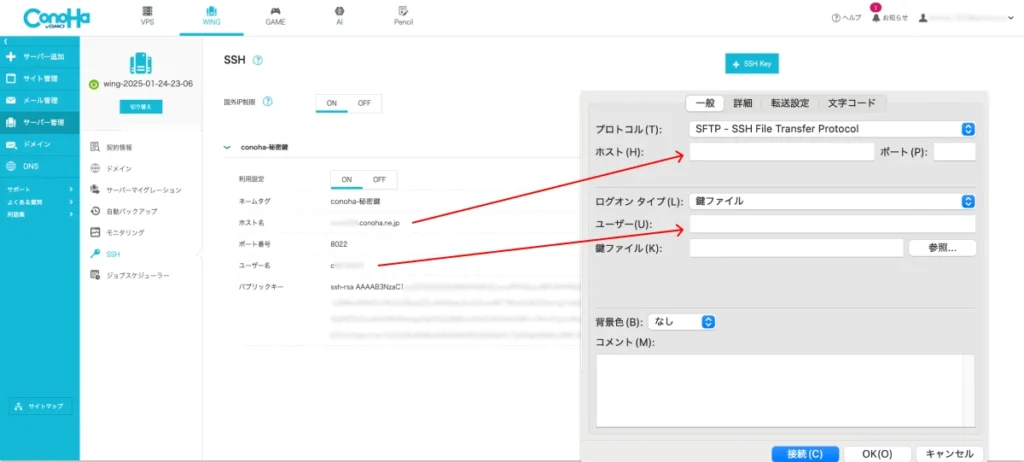Open the プロトコル dropdown
Screen dimensions: 1024x462
[x=831, y=129]
